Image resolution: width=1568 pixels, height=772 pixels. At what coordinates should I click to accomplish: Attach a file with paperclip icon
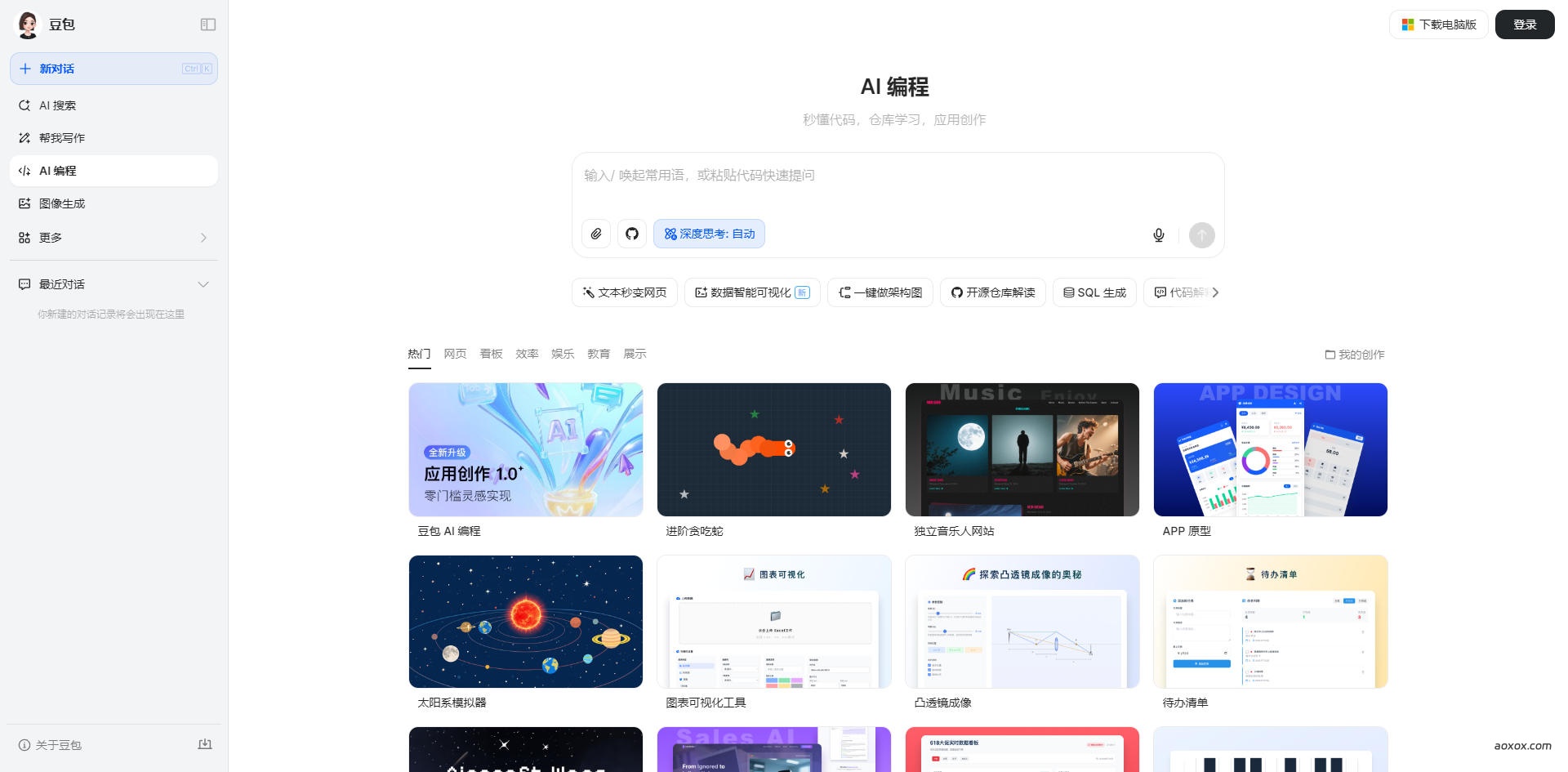(x=596, y=234)
